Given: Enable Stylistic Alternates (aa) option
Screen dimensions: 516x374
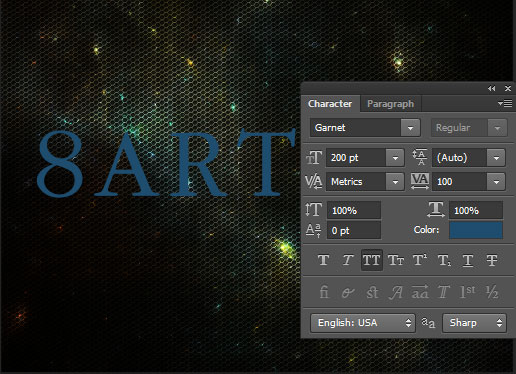Looking at the screenshot, I should point(420,292).
